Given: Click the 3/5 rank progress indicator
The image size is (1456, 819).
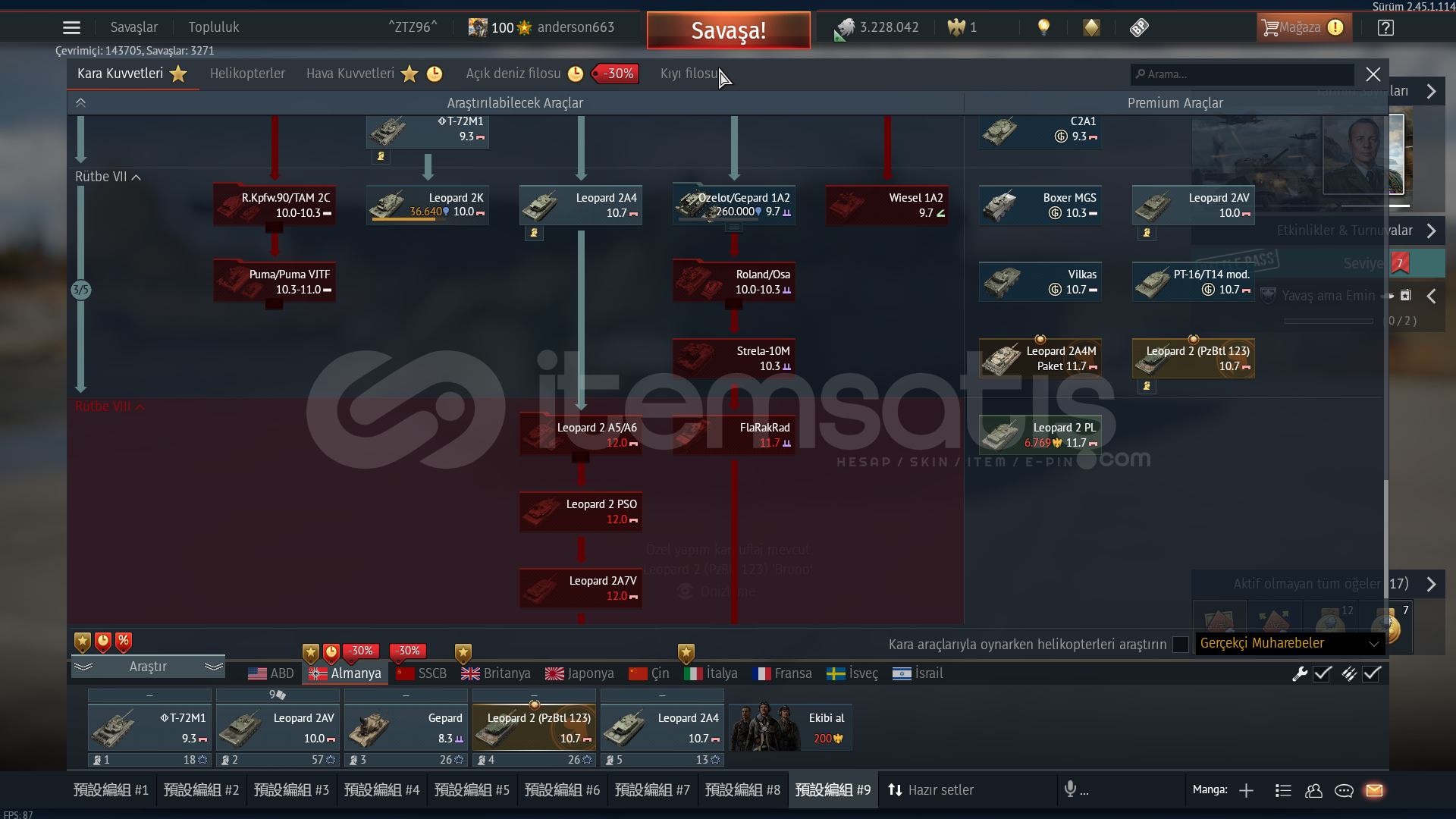Looking at the screenshot, I should 81,290.
